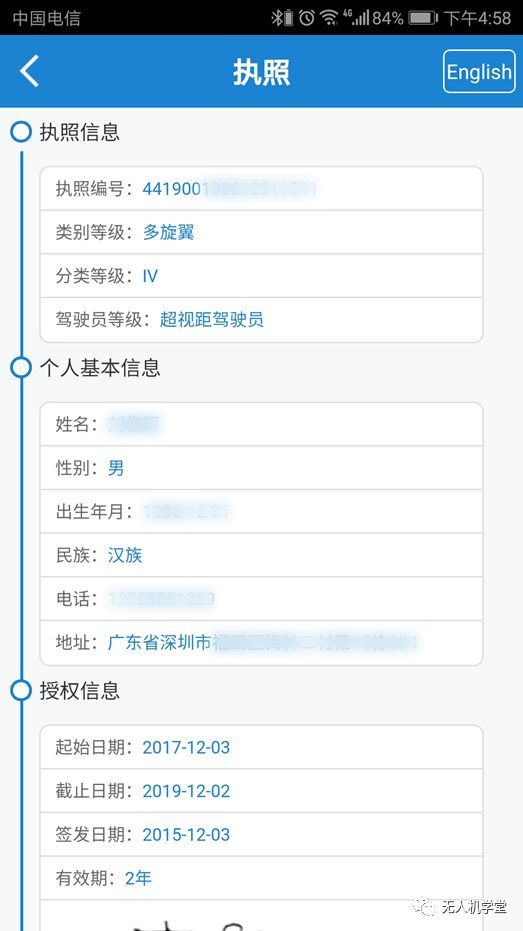Tap the battery indicator icon
Image resolution: width=523 pixels, height=931 pixels.
(423, 18)
